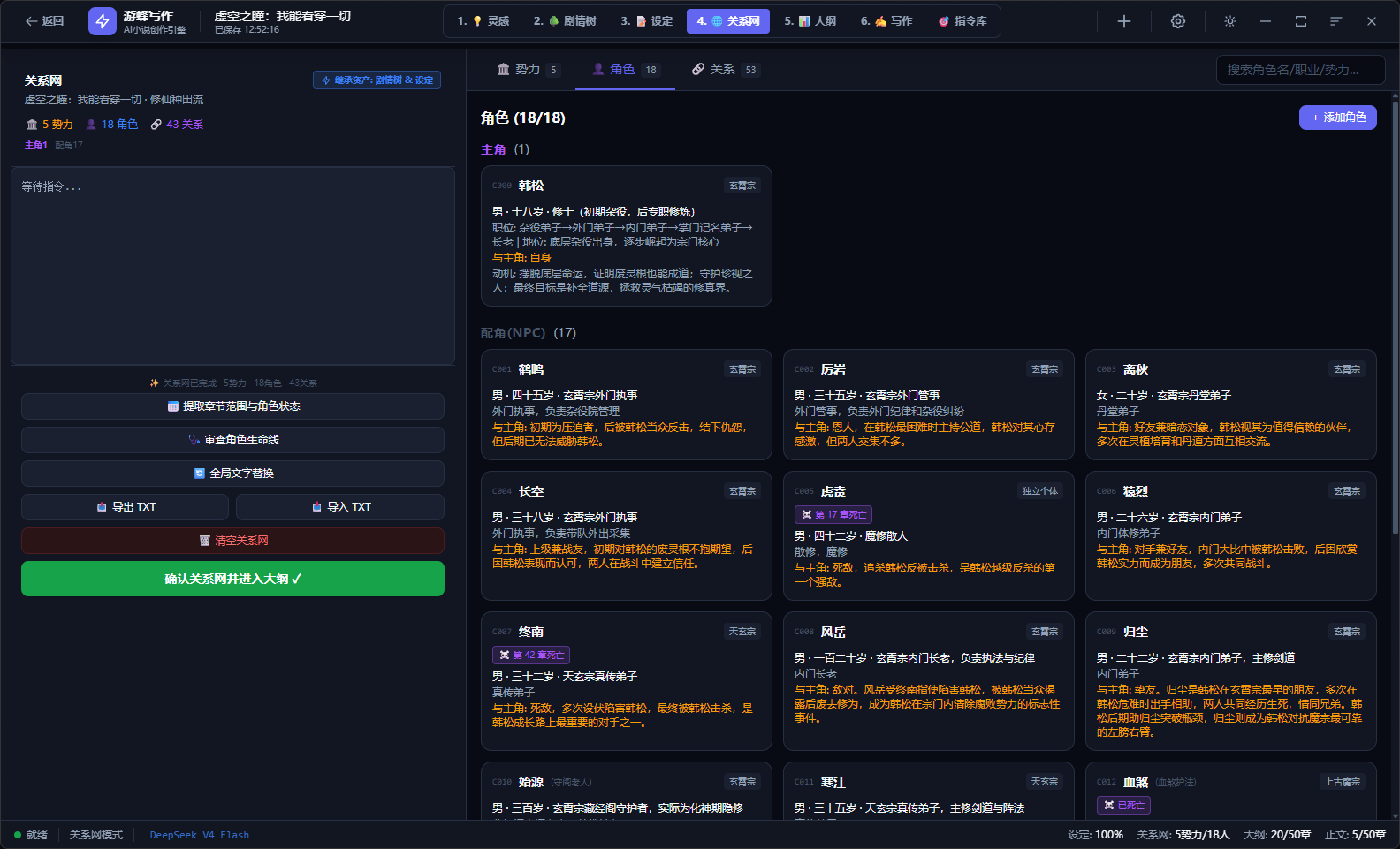
Task: Click the 配角(NPC) (17) section header
Action: coord(529,333)
